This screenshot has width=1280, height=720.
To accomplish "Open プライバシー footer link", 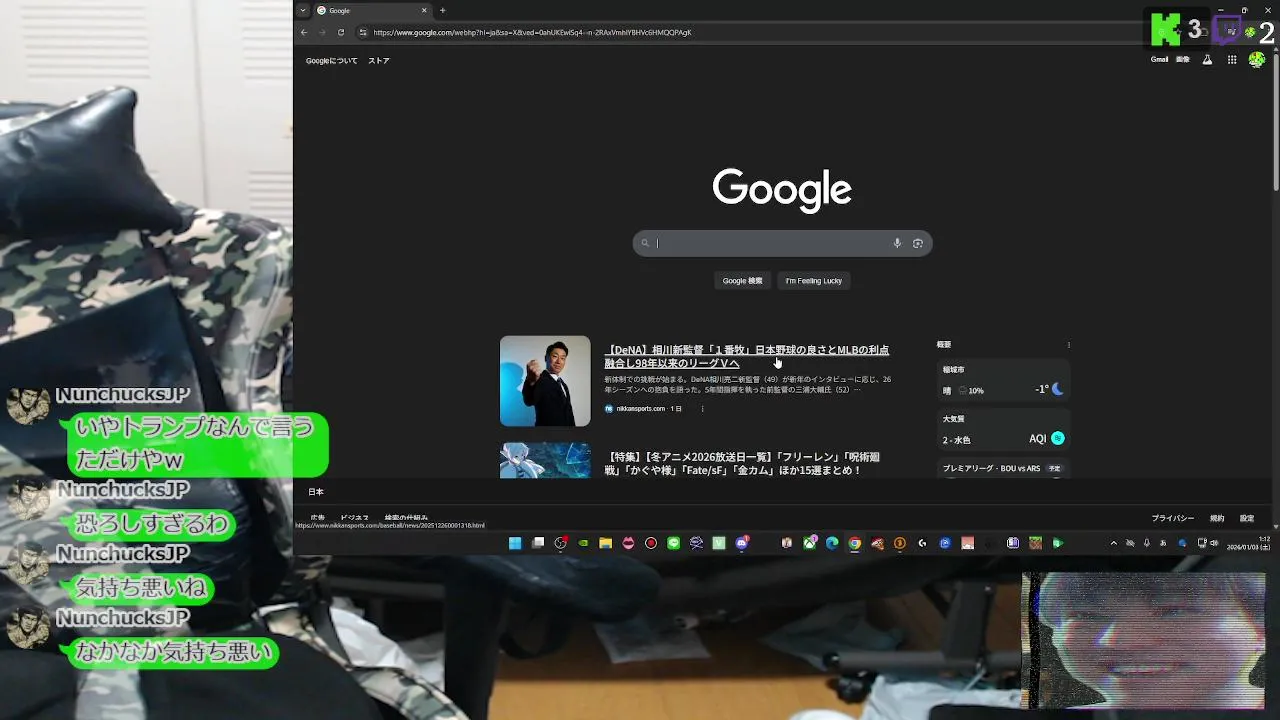I will [1172, 519].
